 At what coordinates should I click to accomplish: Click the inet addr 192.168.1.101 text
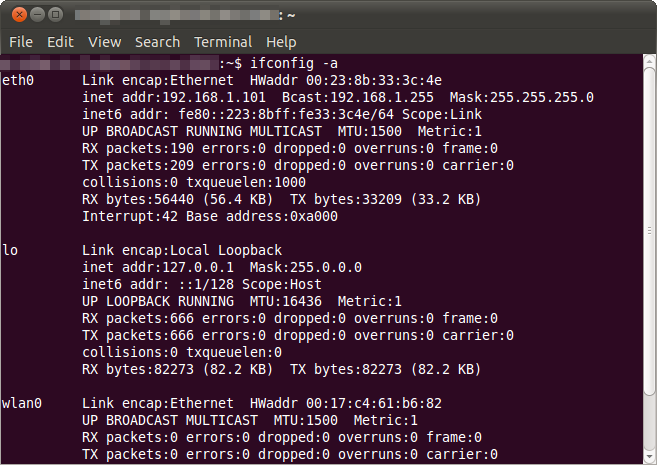pyautogui.click(x=174, y=97)
